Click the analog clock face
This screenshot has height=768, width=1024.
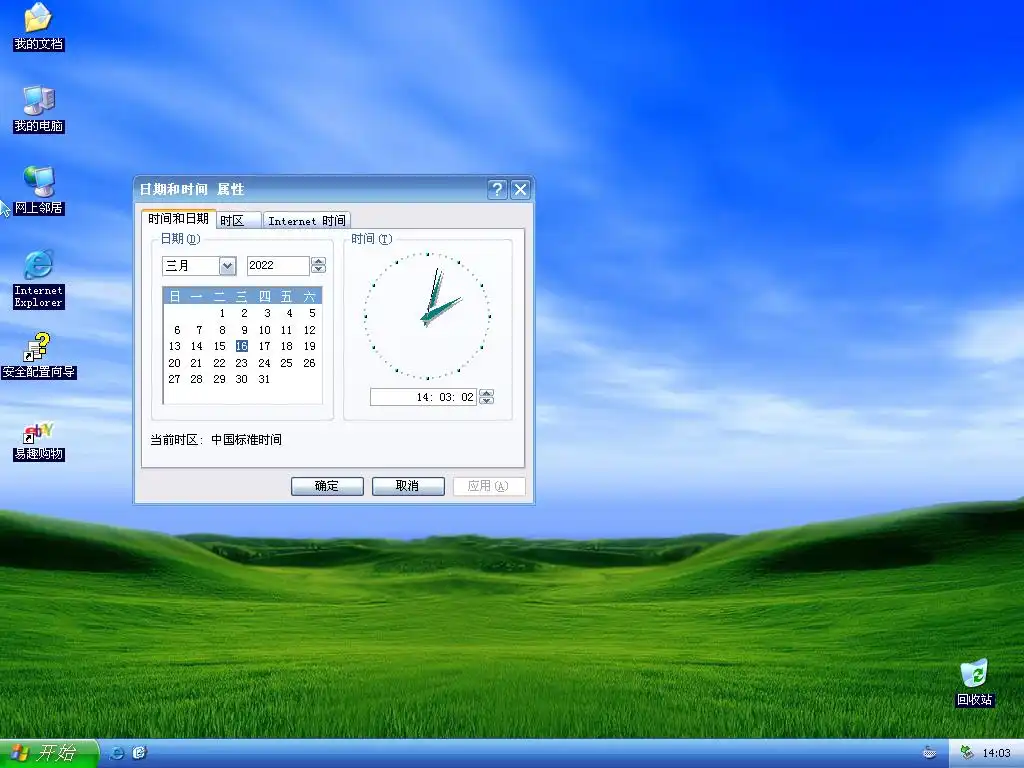(x=428, y=316)
